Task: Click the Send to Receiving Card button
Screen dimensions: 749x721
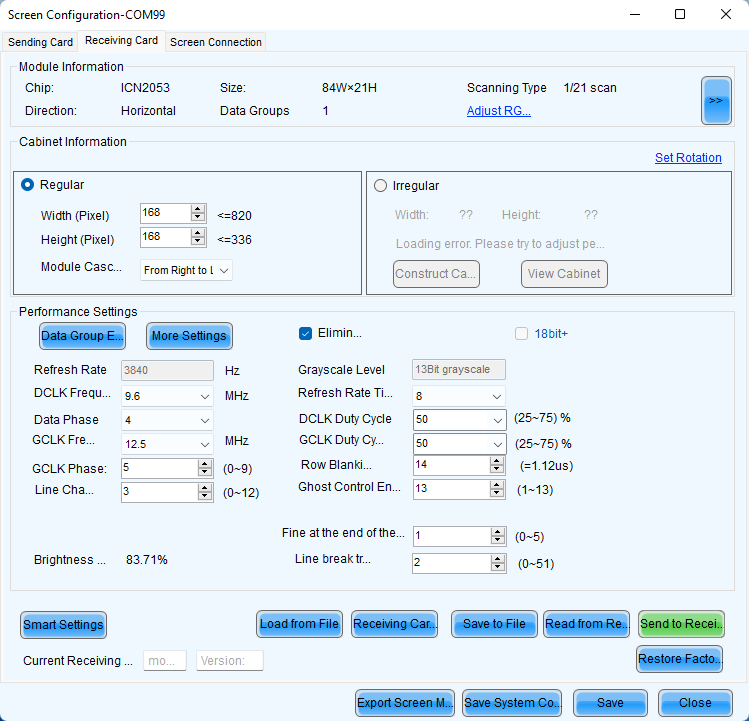Action: (x=681, y=624)
